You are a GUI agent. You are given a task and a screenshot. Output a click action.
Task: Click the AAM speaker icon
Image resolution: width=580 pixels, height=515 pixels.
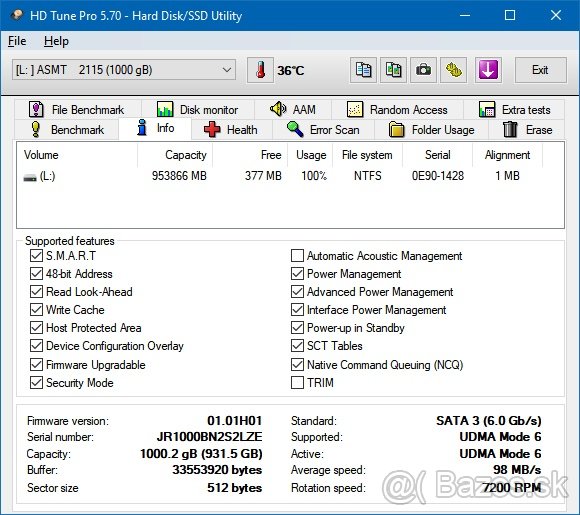(x=278, y=109)
